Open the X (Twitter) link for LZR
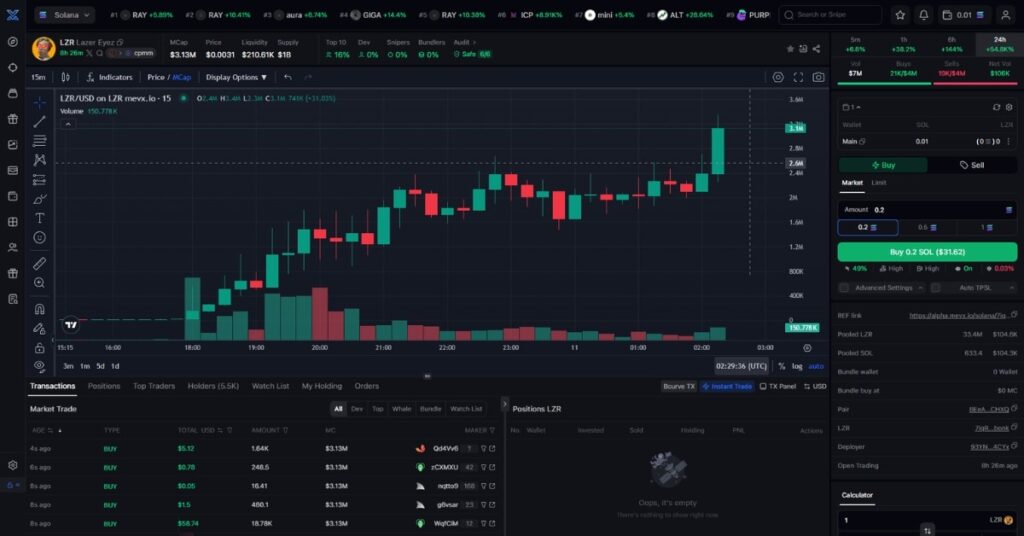This screenshot has height=536, width=1024. (x=89, y=53)
